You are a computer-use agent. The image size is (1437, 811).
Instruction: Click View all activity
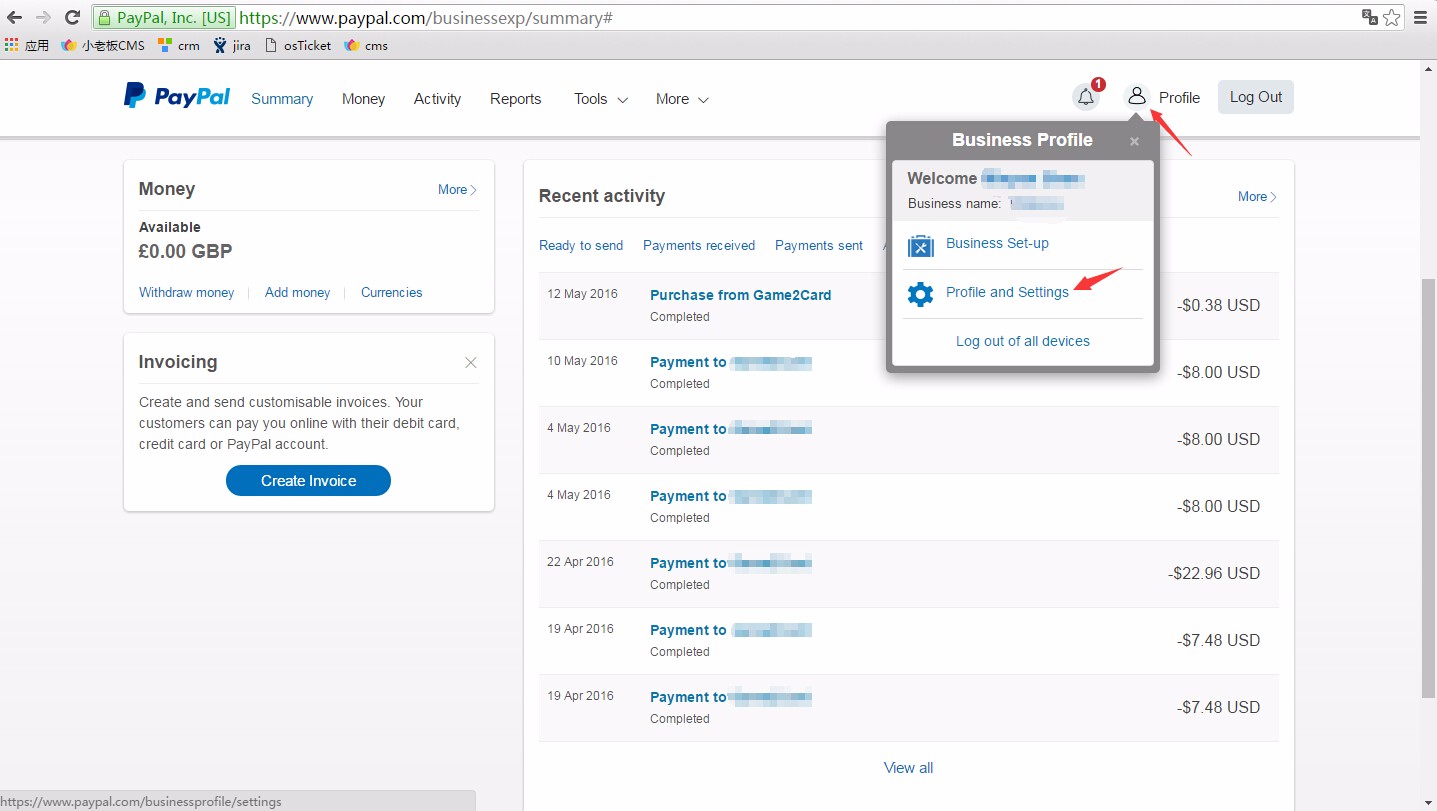[x=908, y=768]
